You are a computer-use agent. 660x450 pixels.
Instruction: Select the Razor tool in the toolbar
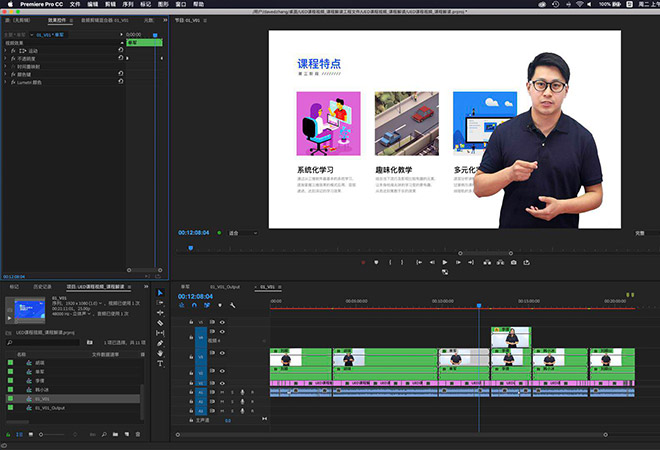[x=160, y=323]
